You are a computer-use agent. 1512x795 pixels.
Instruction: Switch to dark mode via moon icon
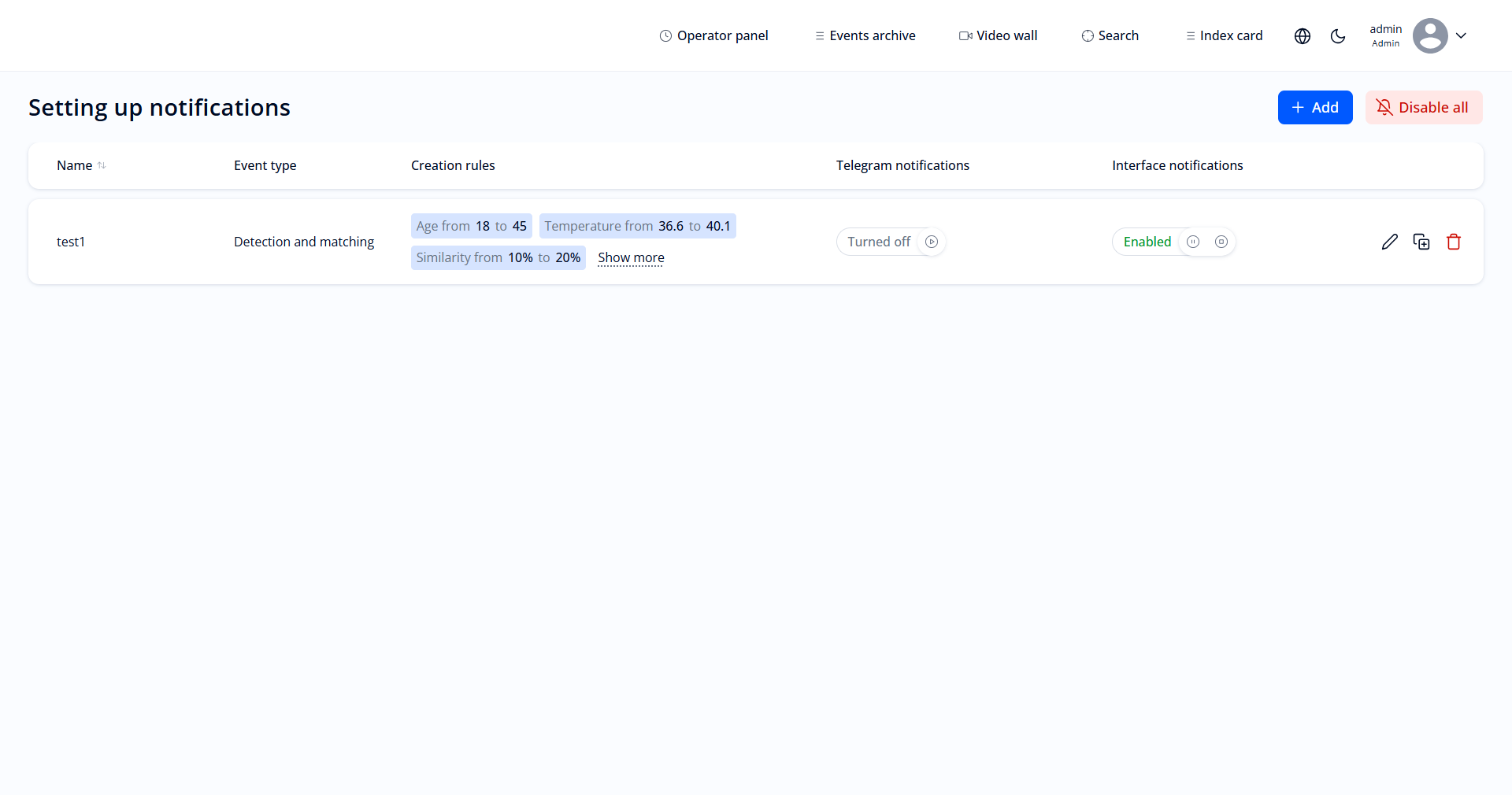click(1339, 35)
